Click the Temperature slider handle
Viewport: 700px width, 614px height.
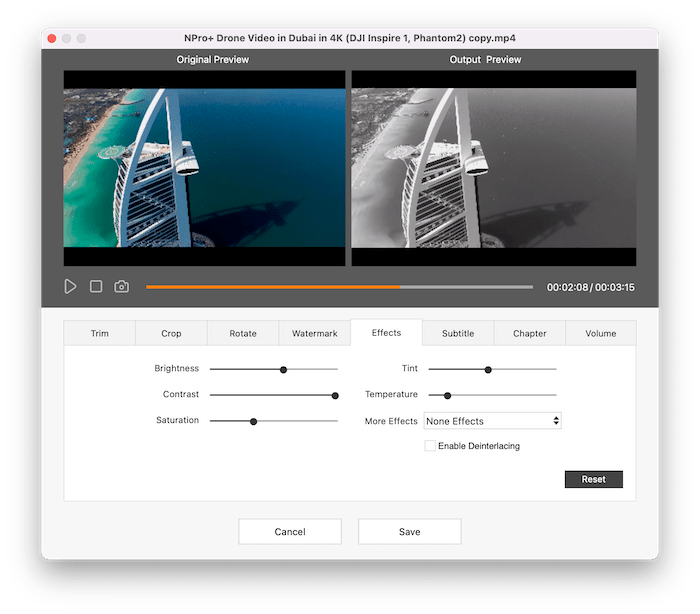coord(447,395)
